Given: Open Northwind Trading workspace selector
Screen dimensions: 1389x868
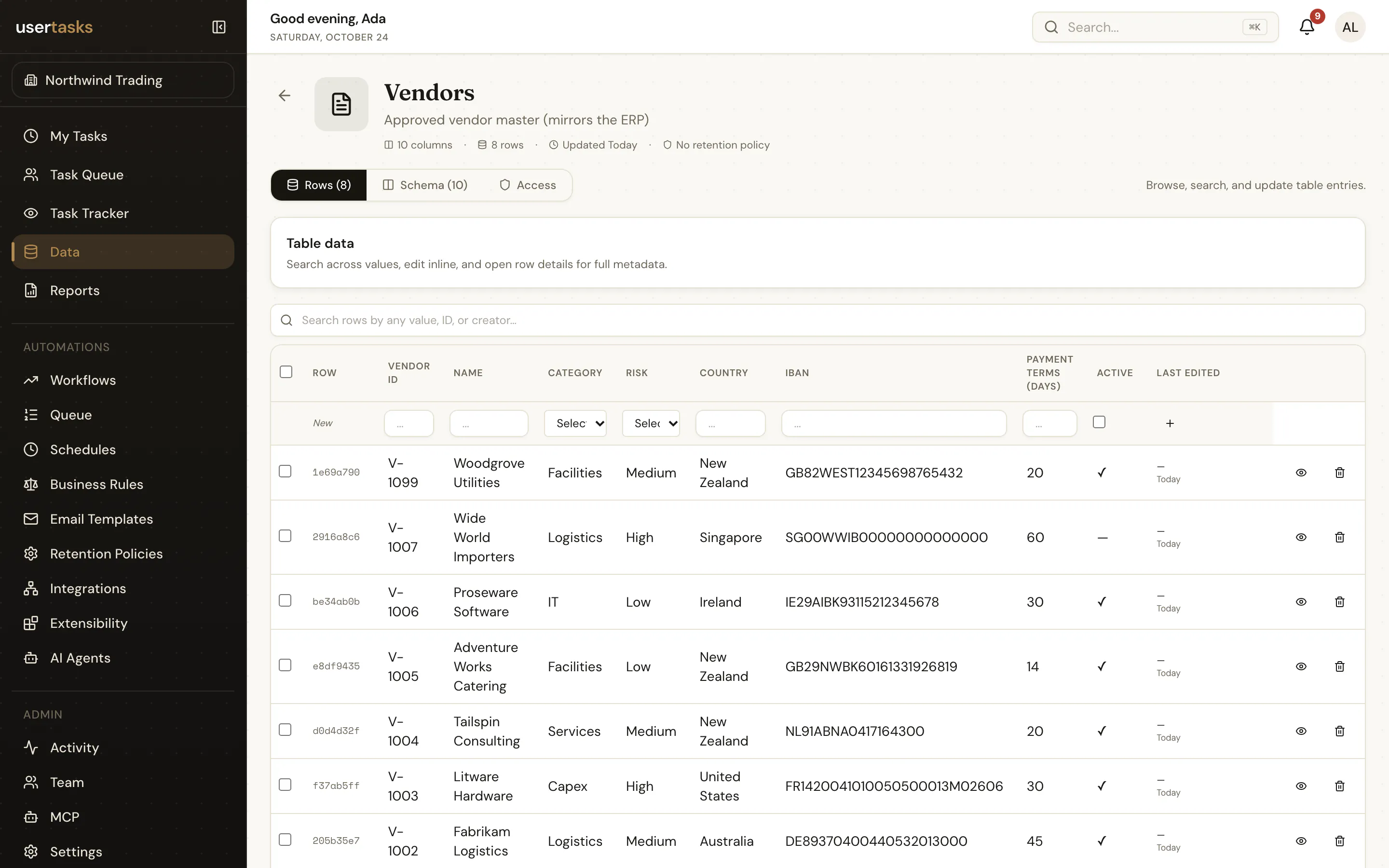Looking at the screenshot, I should 123,81.
